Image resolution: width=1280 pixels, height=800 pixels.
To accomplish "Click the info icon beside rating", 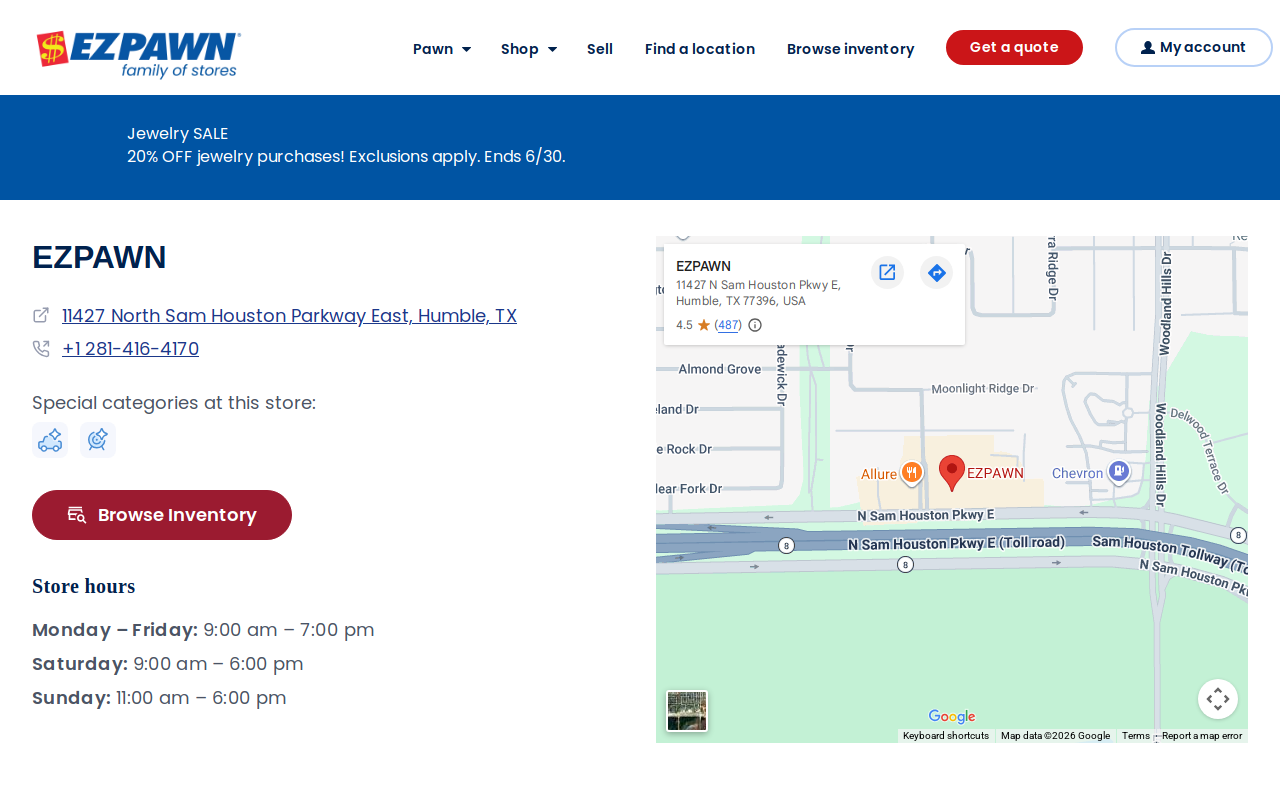I will (755, 325).
